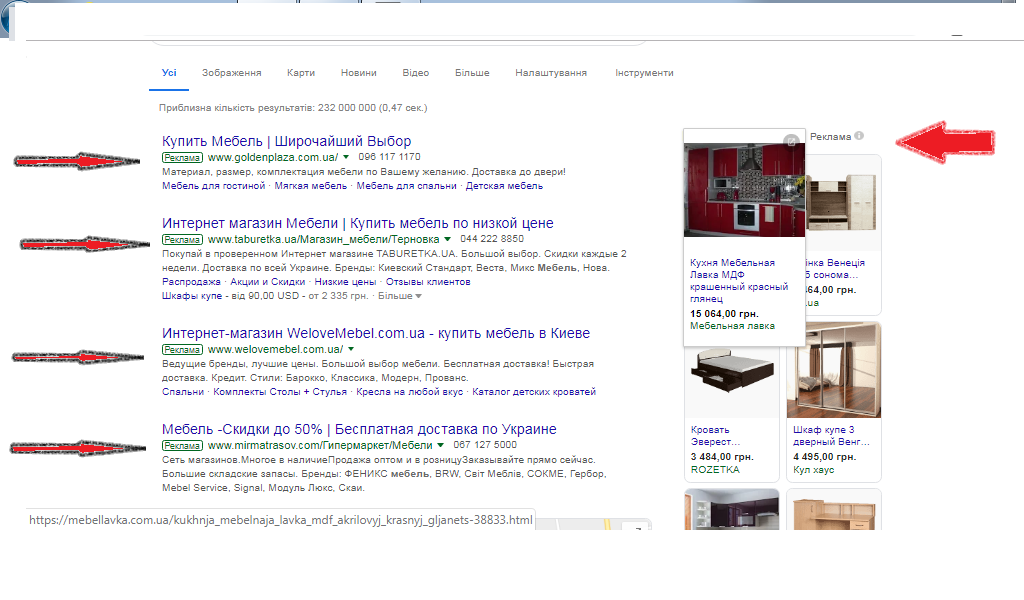
Task: Open the Кресла на любой вкус sitelink
Action: click(x=409, y=392)
